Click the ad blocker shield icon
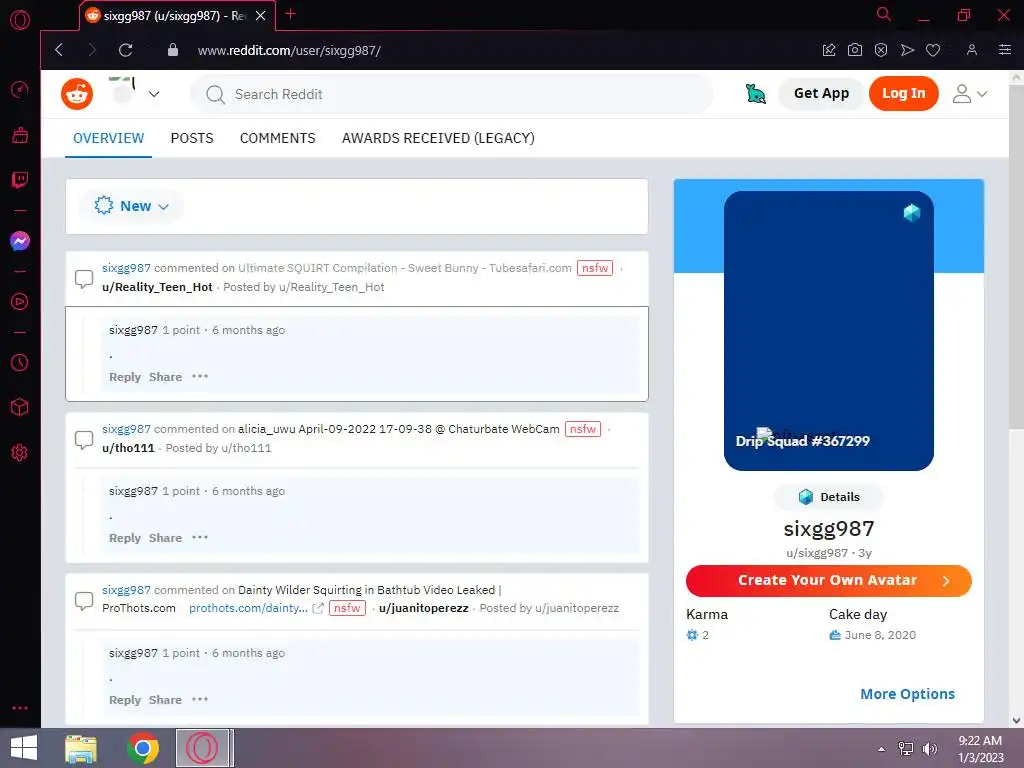This screenshot has width=1024, height=768. click(881, 50)
